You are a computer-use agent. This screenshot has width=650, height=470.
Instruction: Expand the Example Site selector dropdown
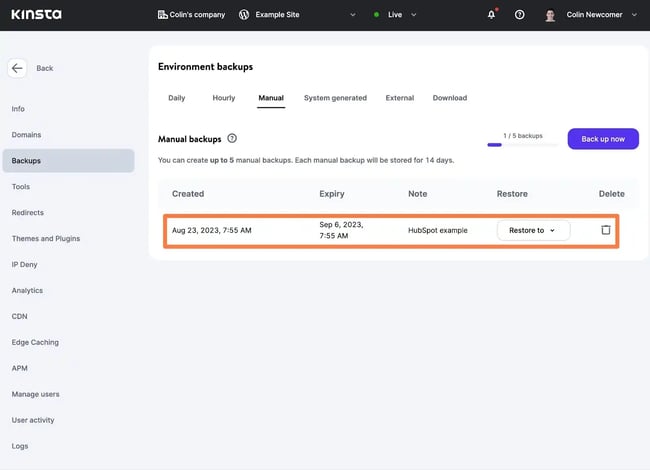coord(353,15)
